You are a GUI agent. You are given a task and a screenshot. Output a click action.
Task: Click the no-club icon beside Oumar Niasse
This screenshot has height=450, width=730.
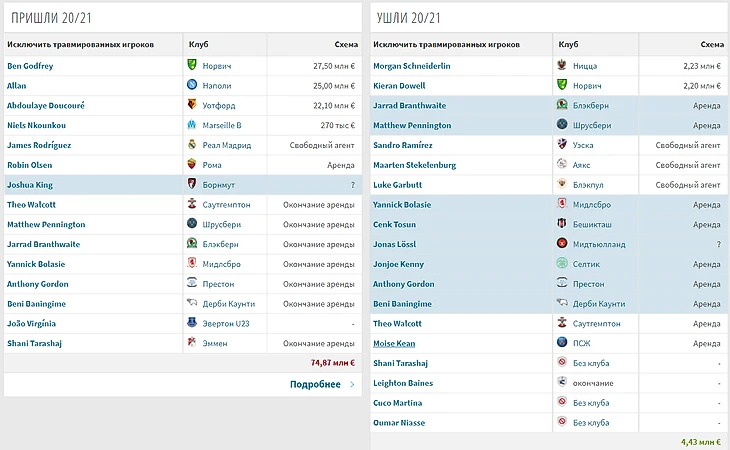562,423
